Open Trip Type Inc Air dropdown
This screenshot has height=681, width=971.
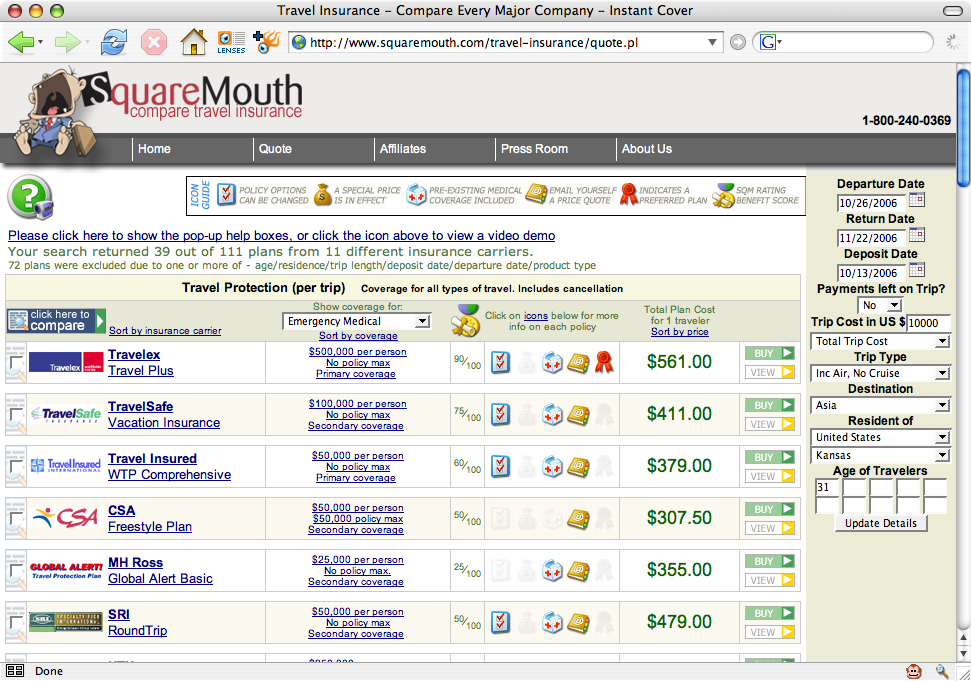point(880,373)
